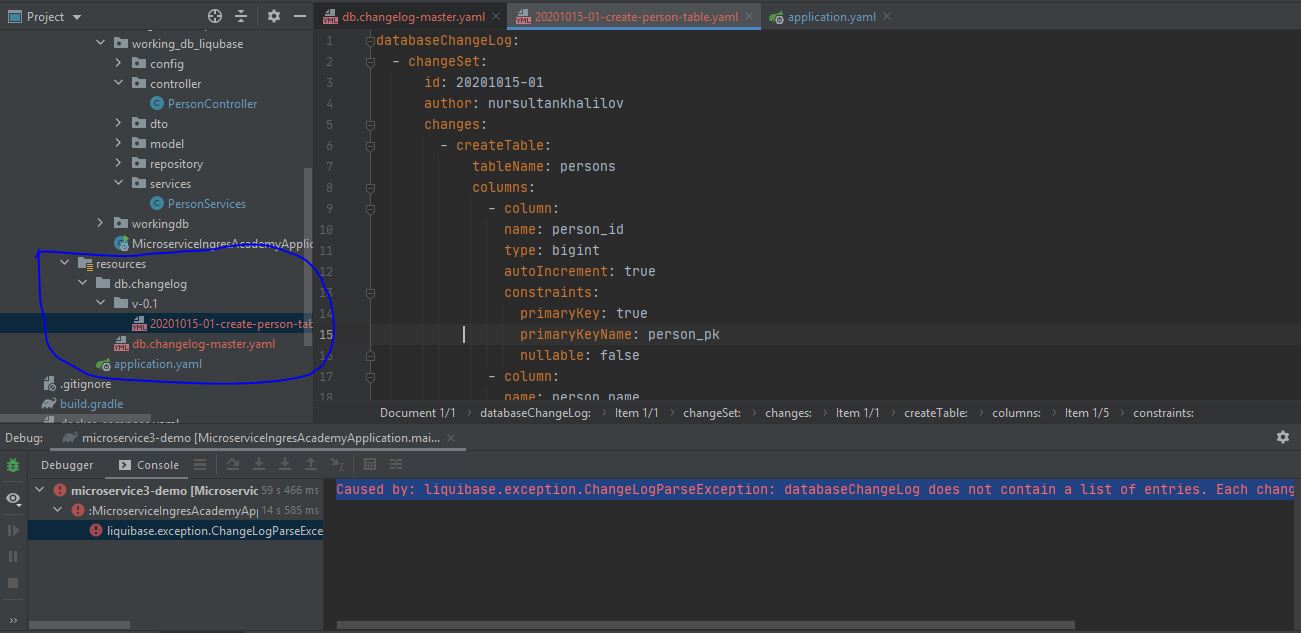The height and width of the screenshot is (633, 1301).
Task: Open Project panel settings gear
Action: [274, 16]
